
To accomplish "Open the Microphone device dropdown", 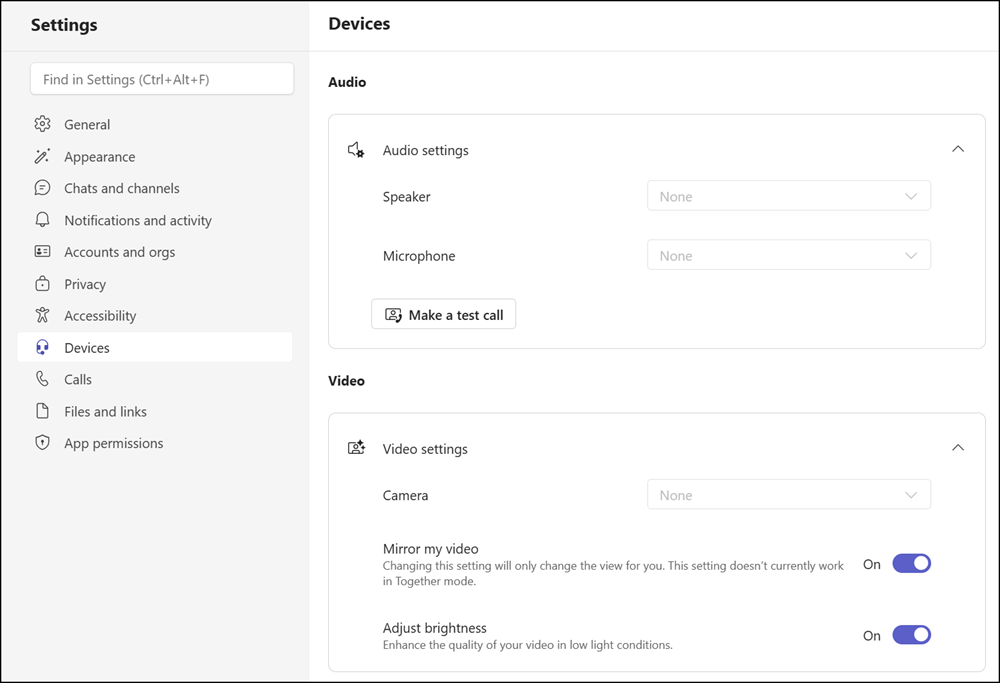I will [x=788, y=255].
